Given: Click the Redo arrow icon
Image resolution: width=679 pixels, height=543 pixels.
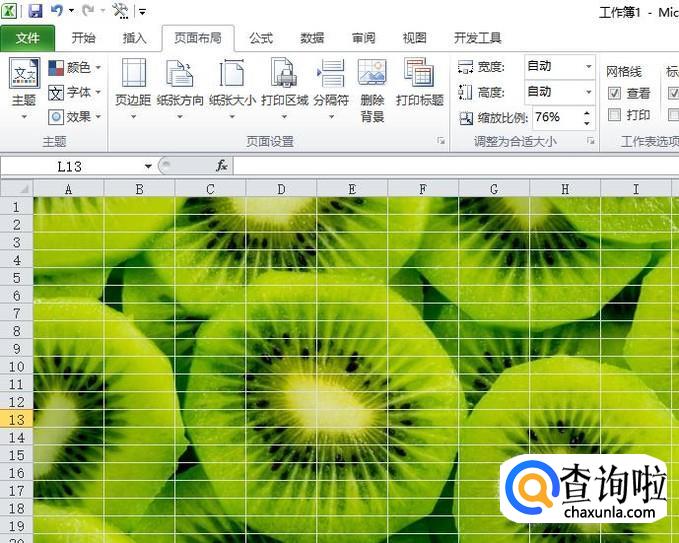Looking at the screenshot, I should [x=88, y=10].
